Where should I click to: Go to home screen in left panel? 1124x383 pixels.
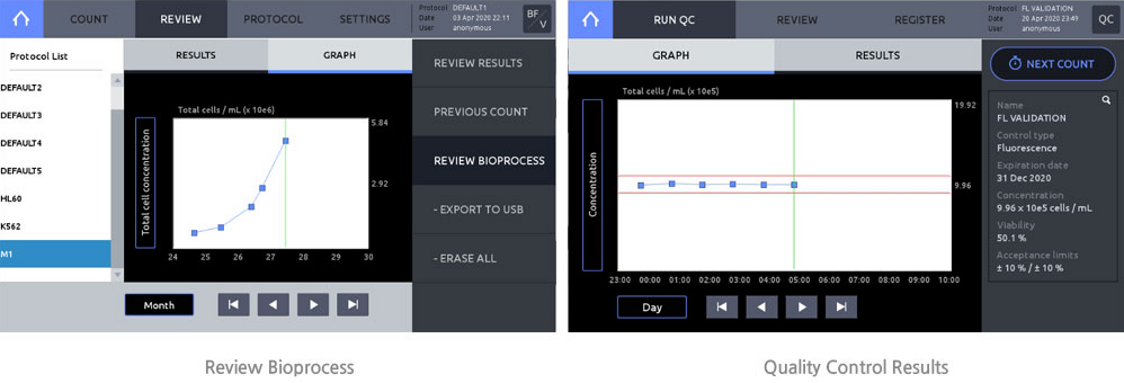(22, 19)
